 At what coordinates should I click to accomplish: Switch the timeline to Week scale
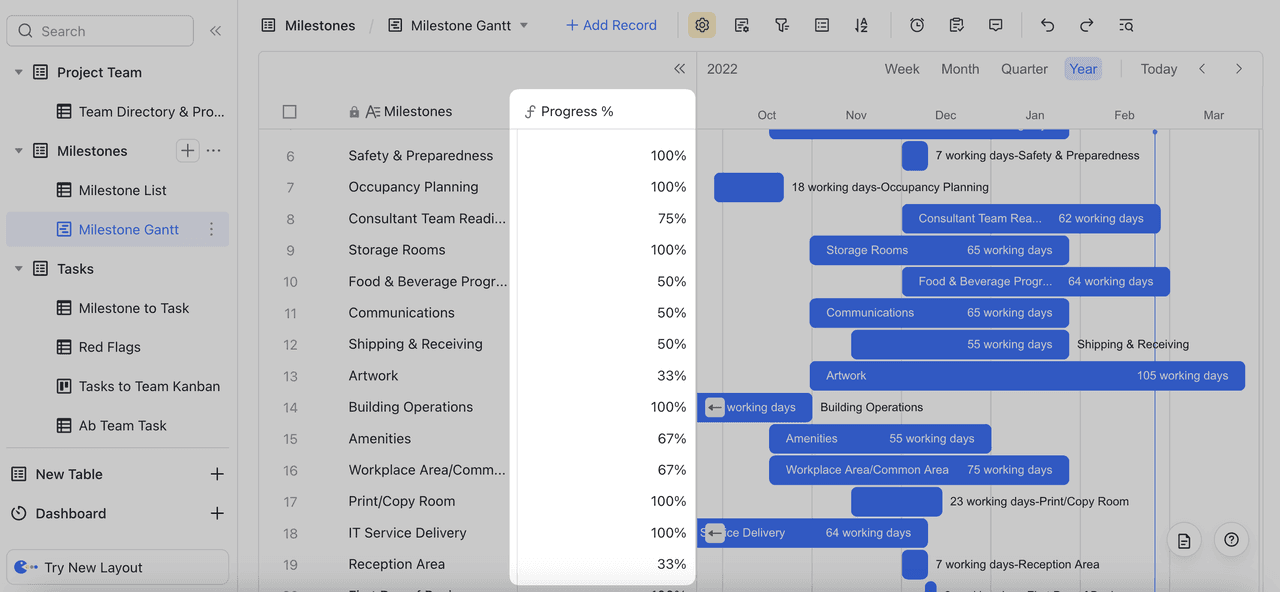coord(902,69)
